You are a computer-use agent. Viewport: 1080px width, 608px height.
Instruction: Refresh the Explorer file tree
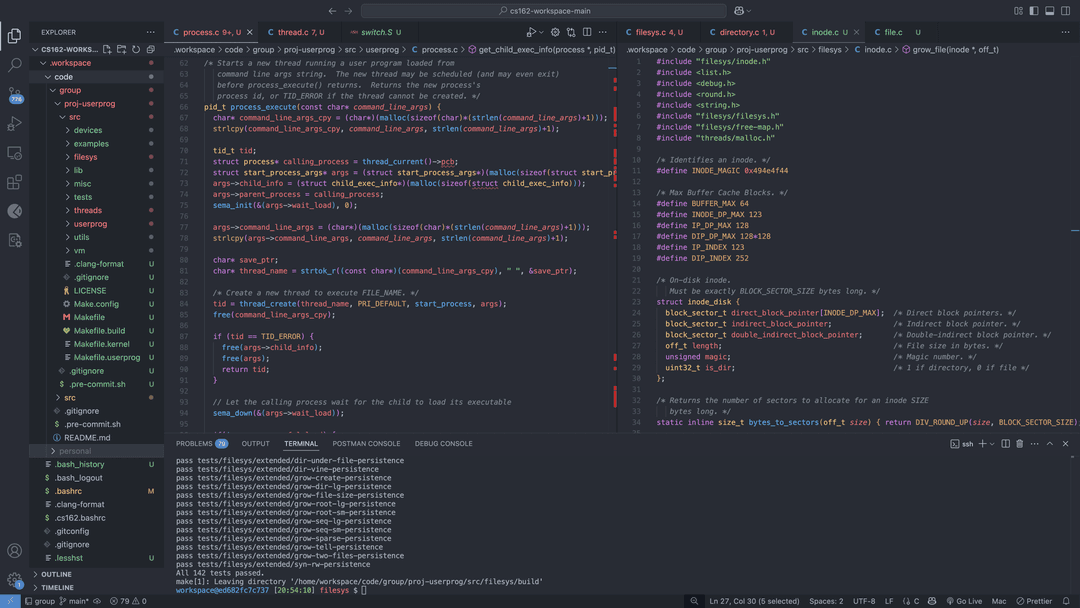click(136, 49)
